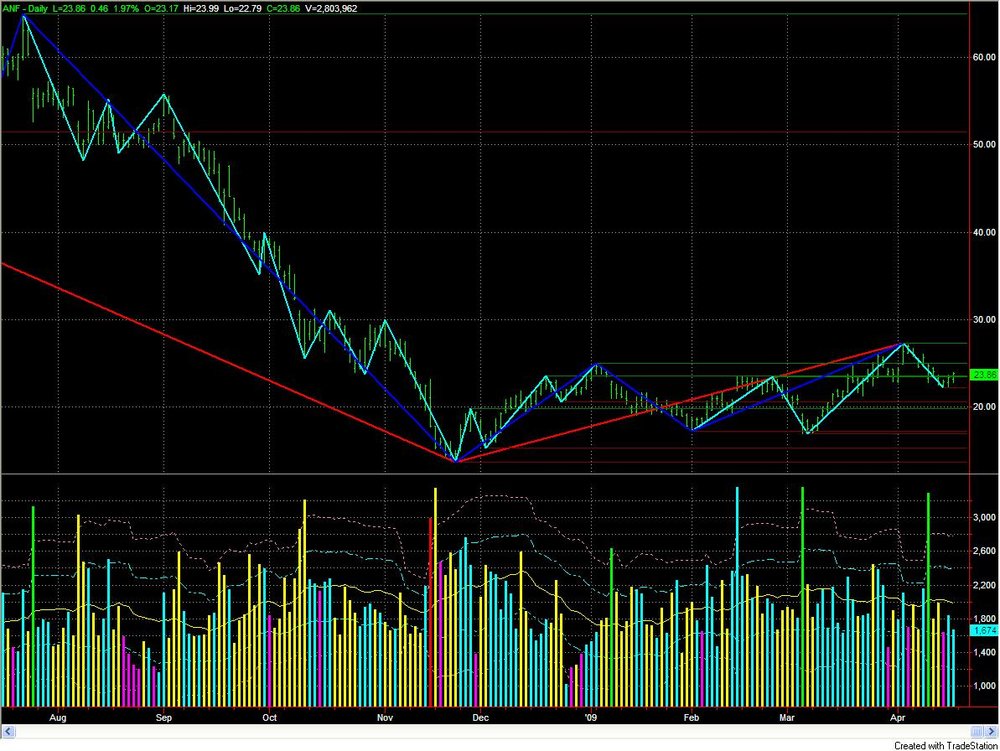The width and height of the screenshot is (1000, 751).
Task: Grab the horizontal scrollbar thumb
Action: [978, 732]
